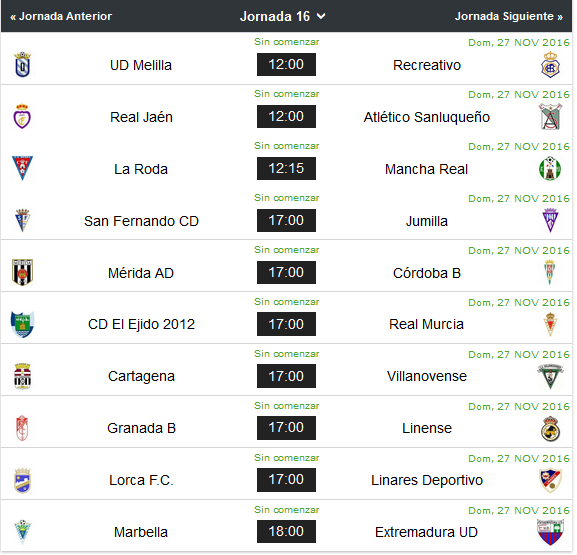Click the Mérida AD striped crest
This screenshot has height=555, width=577.
pyautogui.click(x=22, y=273)
